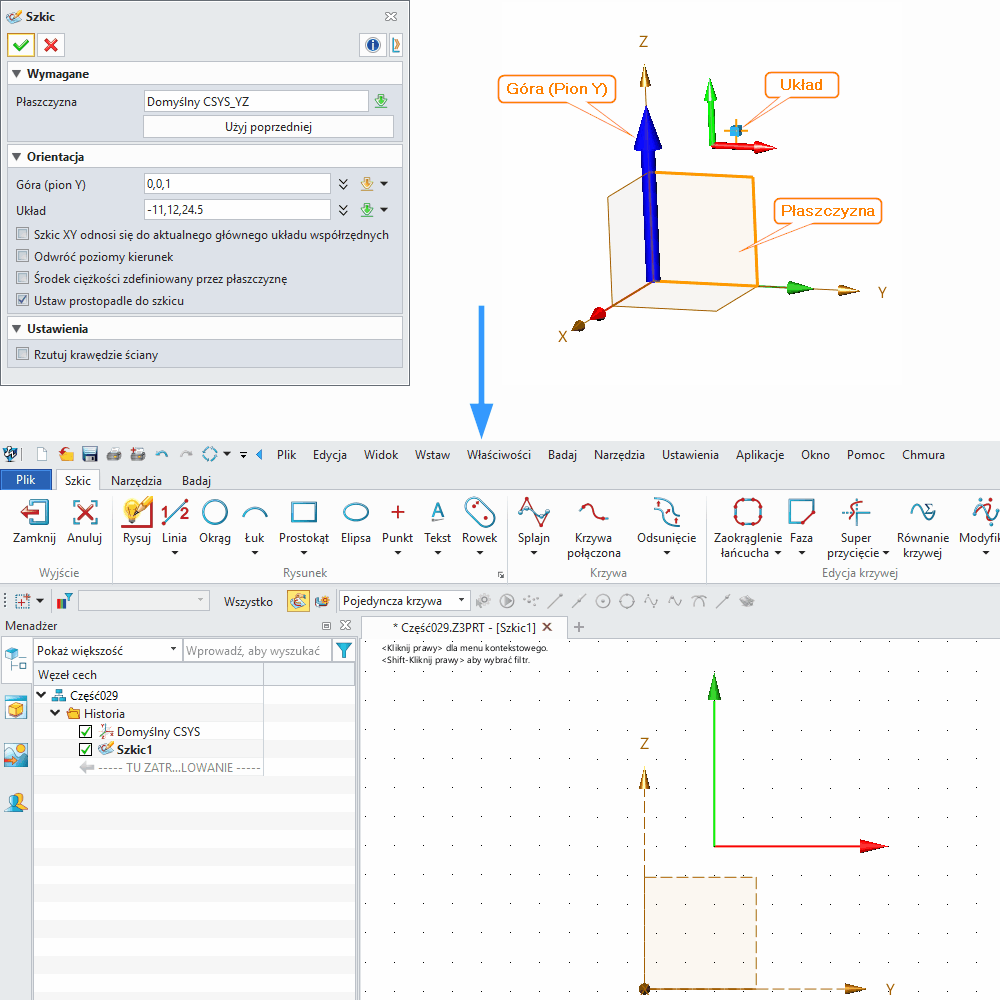
Task: Click the Góra (pion Y) input field
Action: pos(237,184)
